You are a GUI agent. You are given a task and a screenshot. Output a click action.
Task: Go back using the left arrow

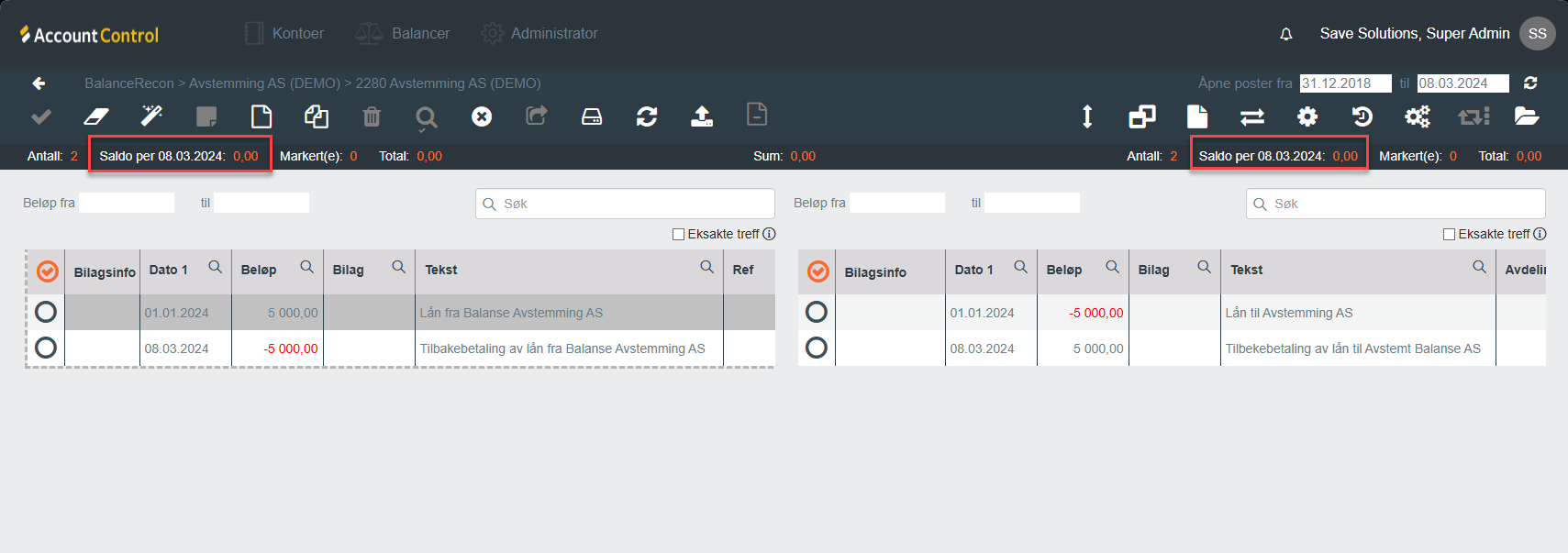pos(39,83)
